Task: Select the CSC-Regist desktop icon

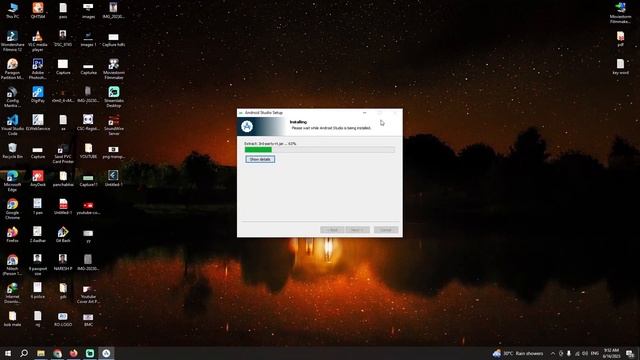Action: 88,122
